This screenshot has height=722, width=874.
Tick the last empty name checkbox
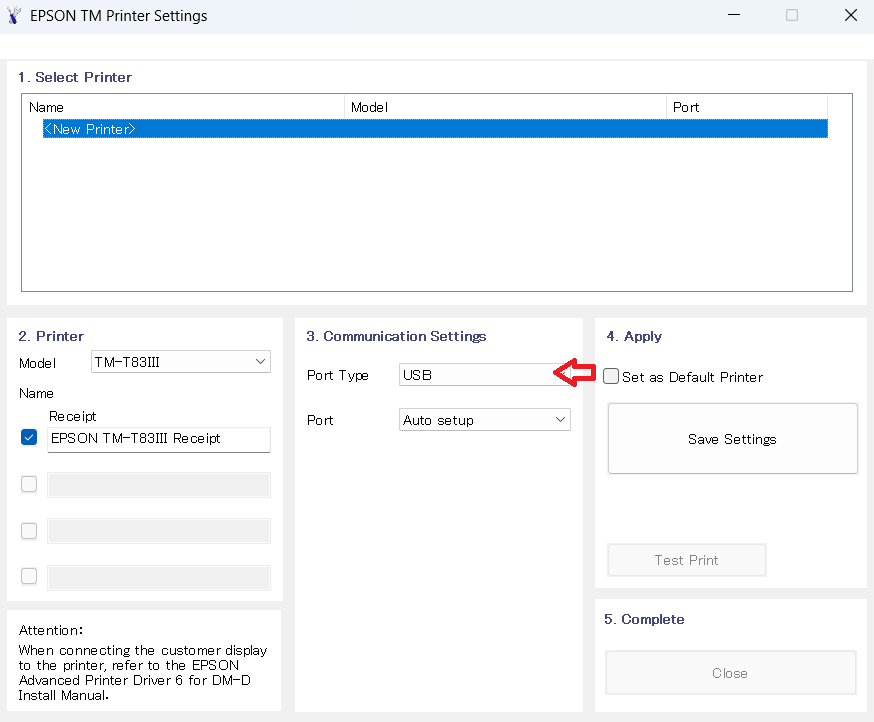tap(29, 576)
